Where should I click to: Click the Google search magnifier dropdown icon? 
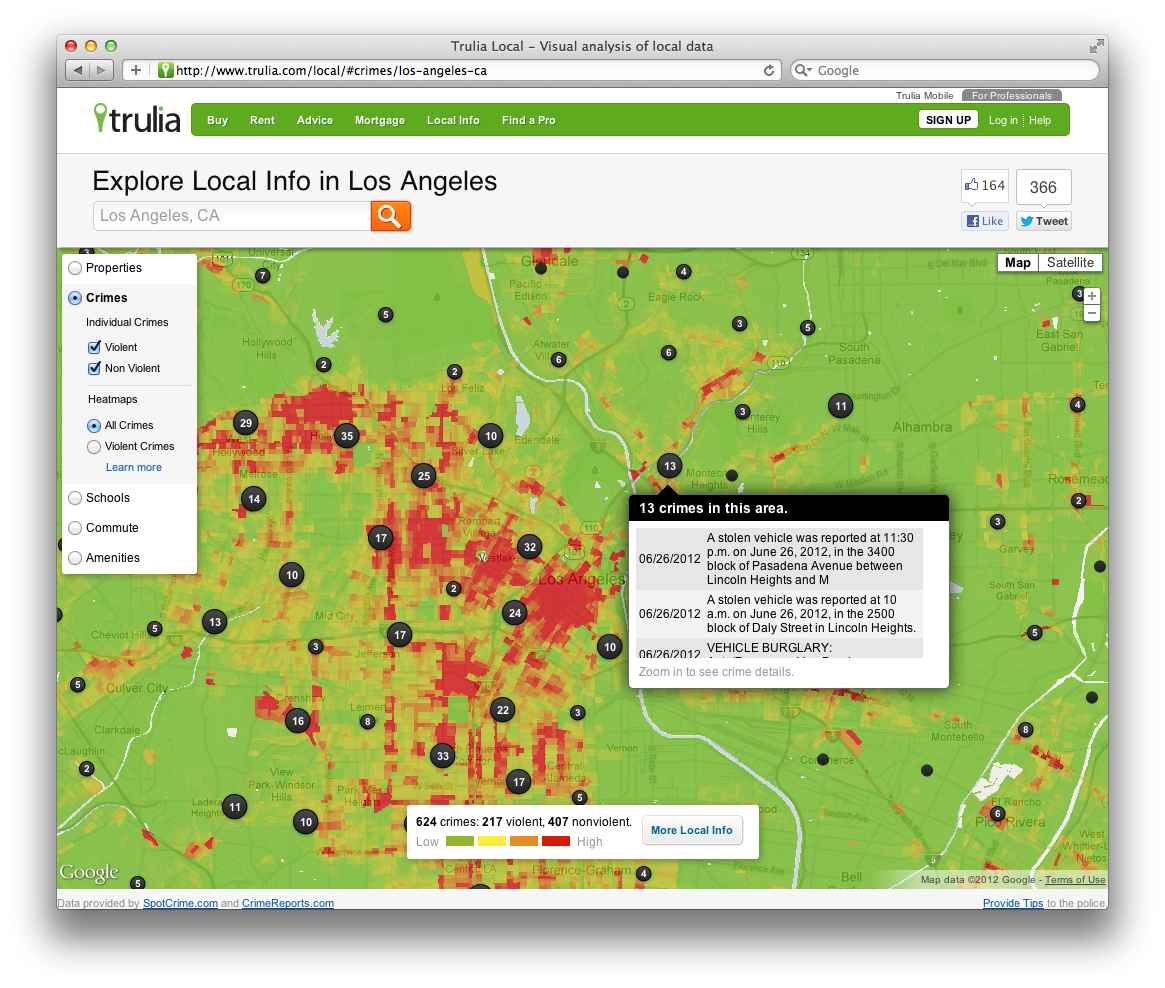tap(802, 71)
